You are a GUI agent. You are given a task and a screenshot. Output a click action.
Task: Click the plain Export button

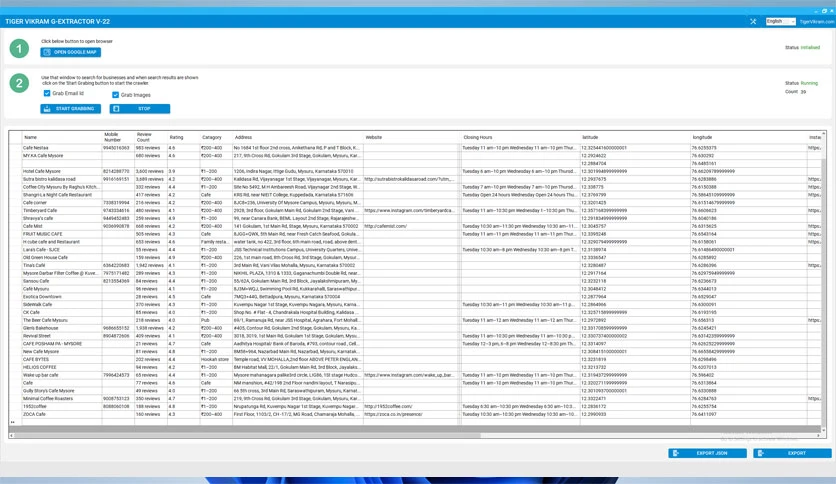coord(792,453)
